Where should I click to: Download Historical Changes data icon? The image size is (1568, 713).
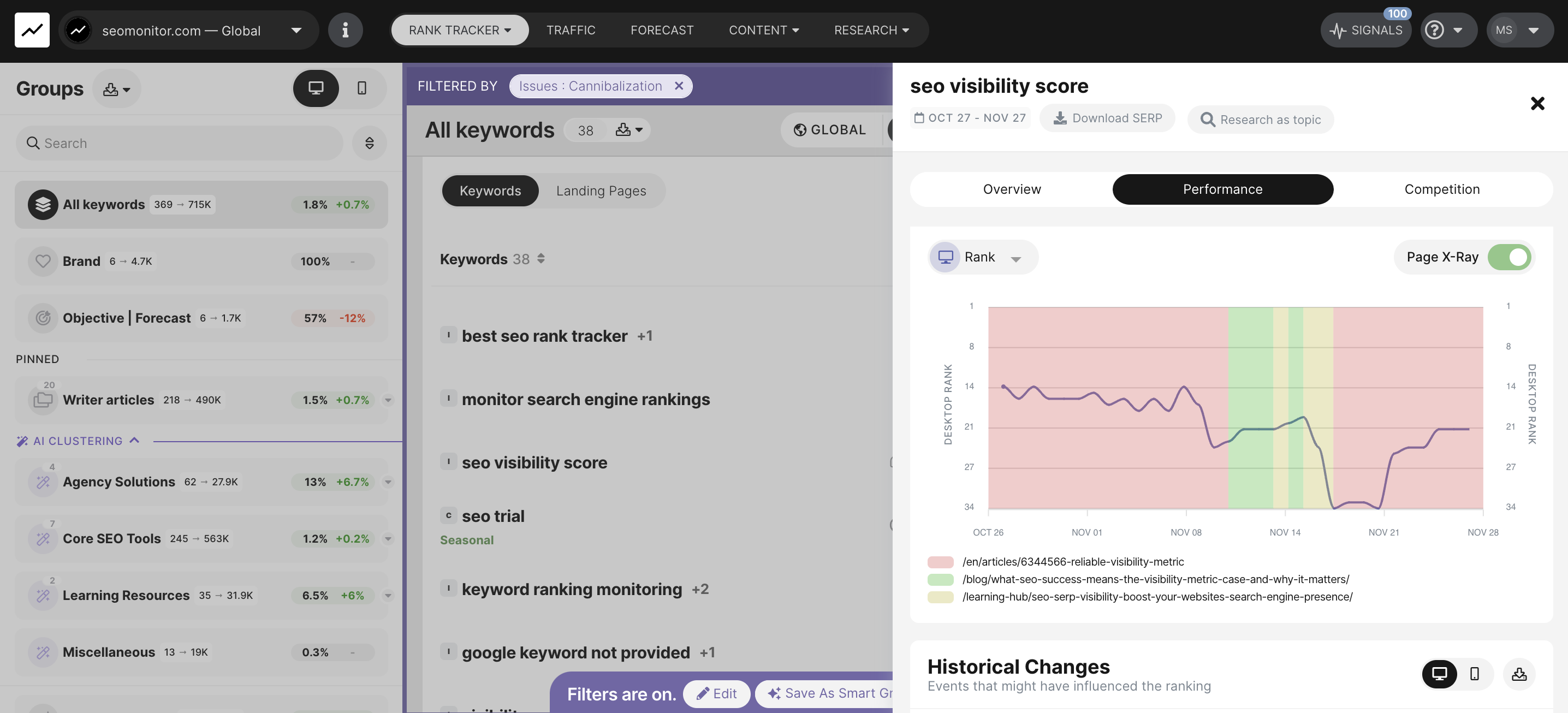pyautogui.click(x=1519, y=674)
